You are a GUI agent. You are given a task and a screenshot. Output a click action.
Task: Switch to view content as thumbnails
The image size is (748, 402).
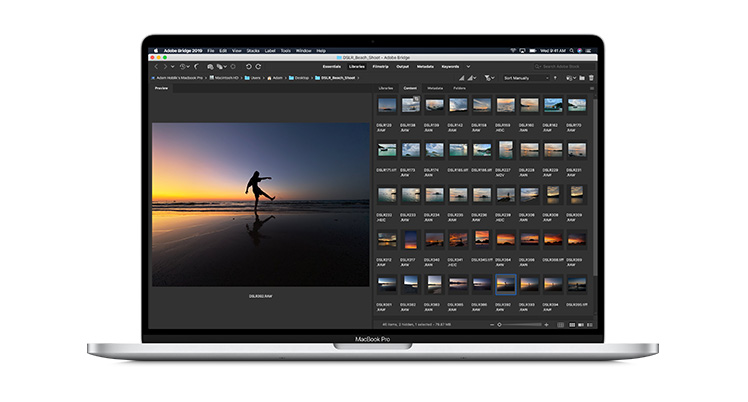[x=572, y=325]
